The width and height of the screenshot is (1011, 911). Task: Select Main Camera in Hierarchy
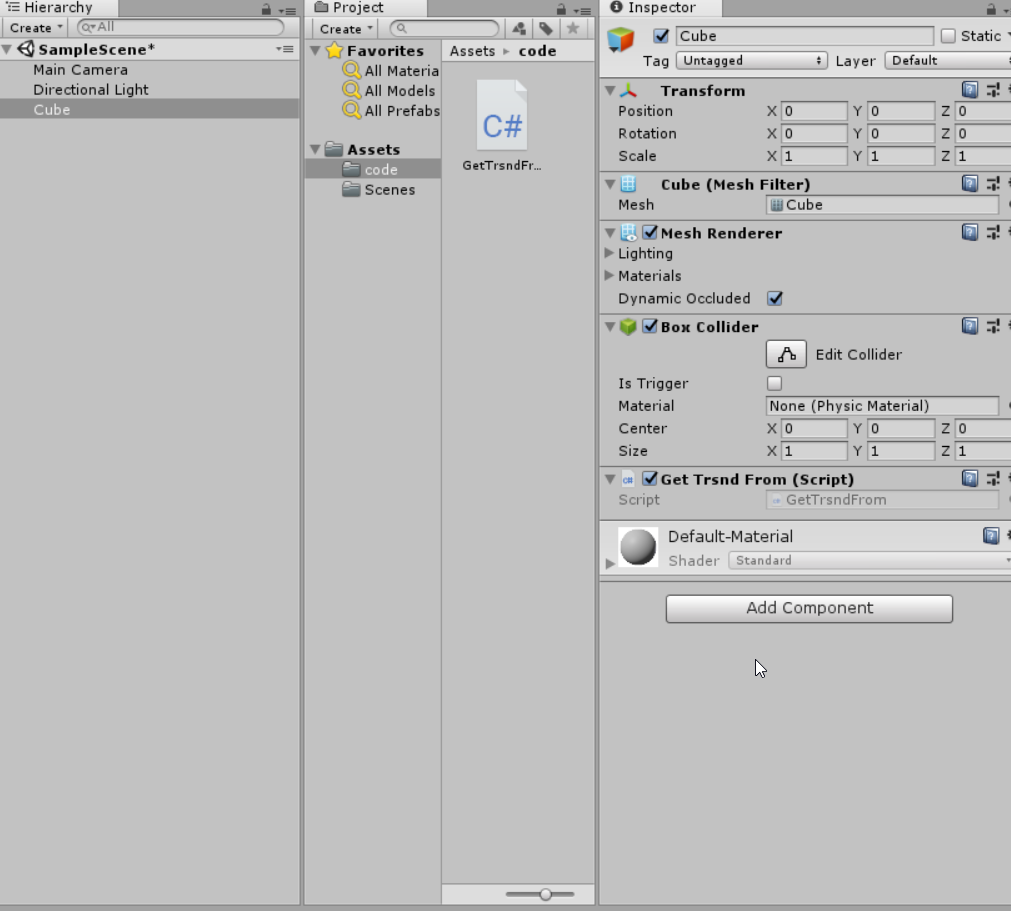pos(81,70)
